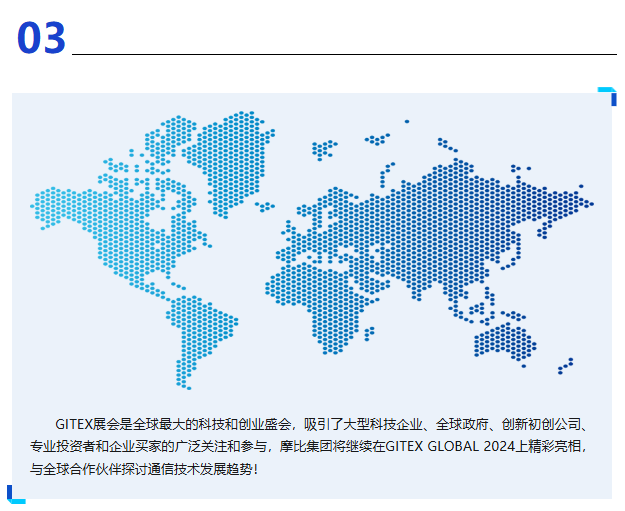Click the text line starting "专业投资者和企业买家"
Image resolution: width=625 pixels, height=511 pixels.
point(309,446)
